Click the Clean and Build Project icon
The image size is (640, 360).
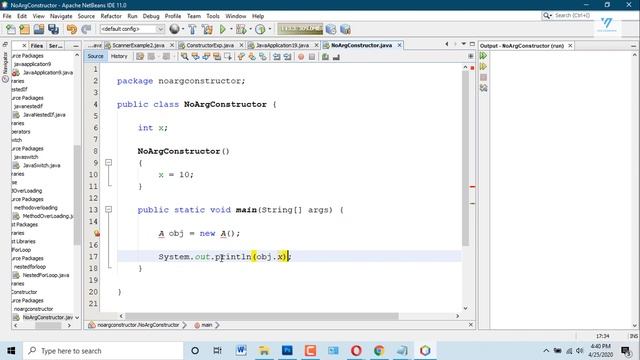207,29
